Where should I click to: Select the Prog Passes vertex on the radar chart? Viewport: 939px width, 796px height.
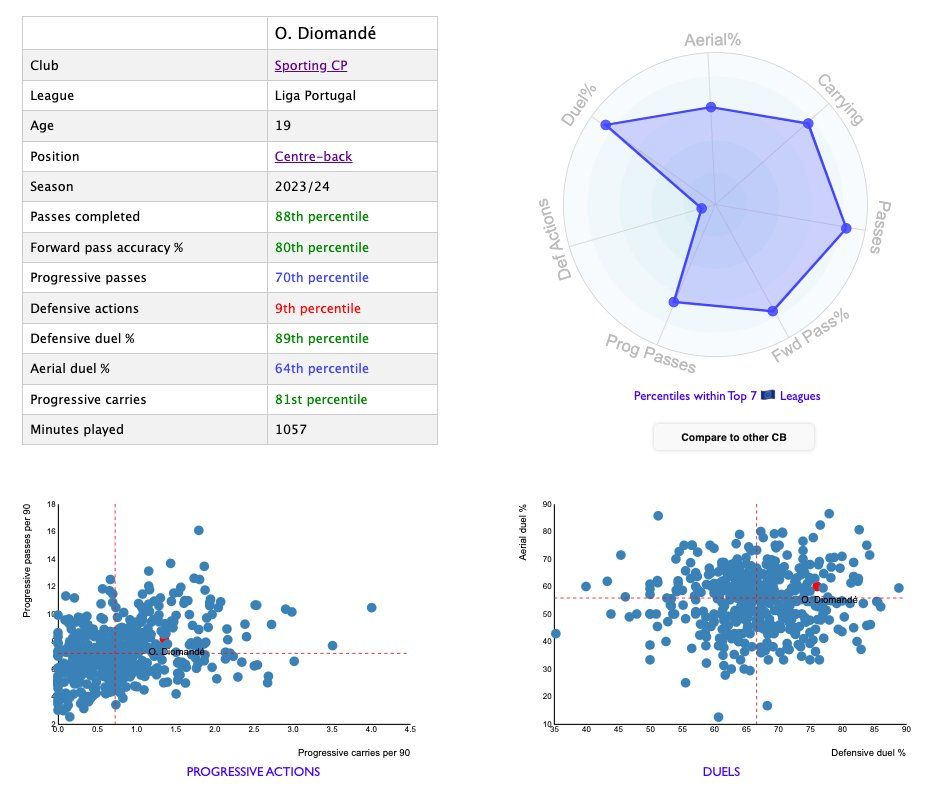[674, 301]
